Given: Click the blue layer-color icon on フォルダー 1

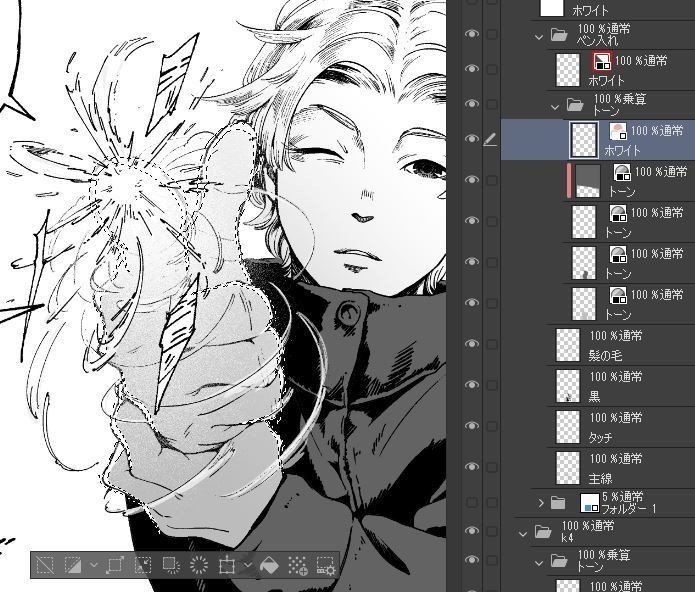Looking at the screenshot, I should 590,502.
